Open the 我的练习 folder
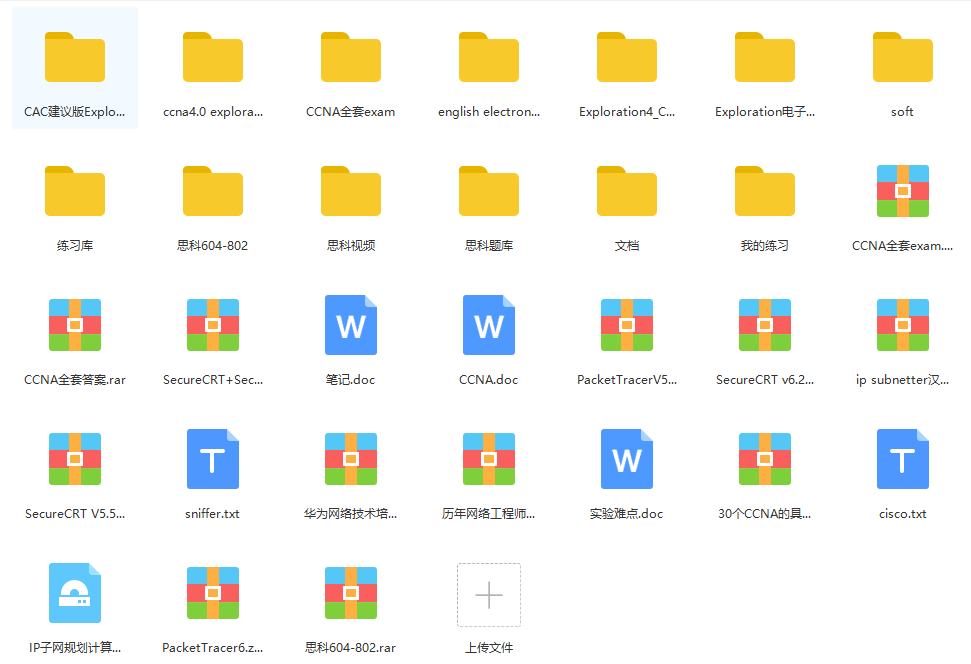971x664 pixels. [x=765, y=191]
